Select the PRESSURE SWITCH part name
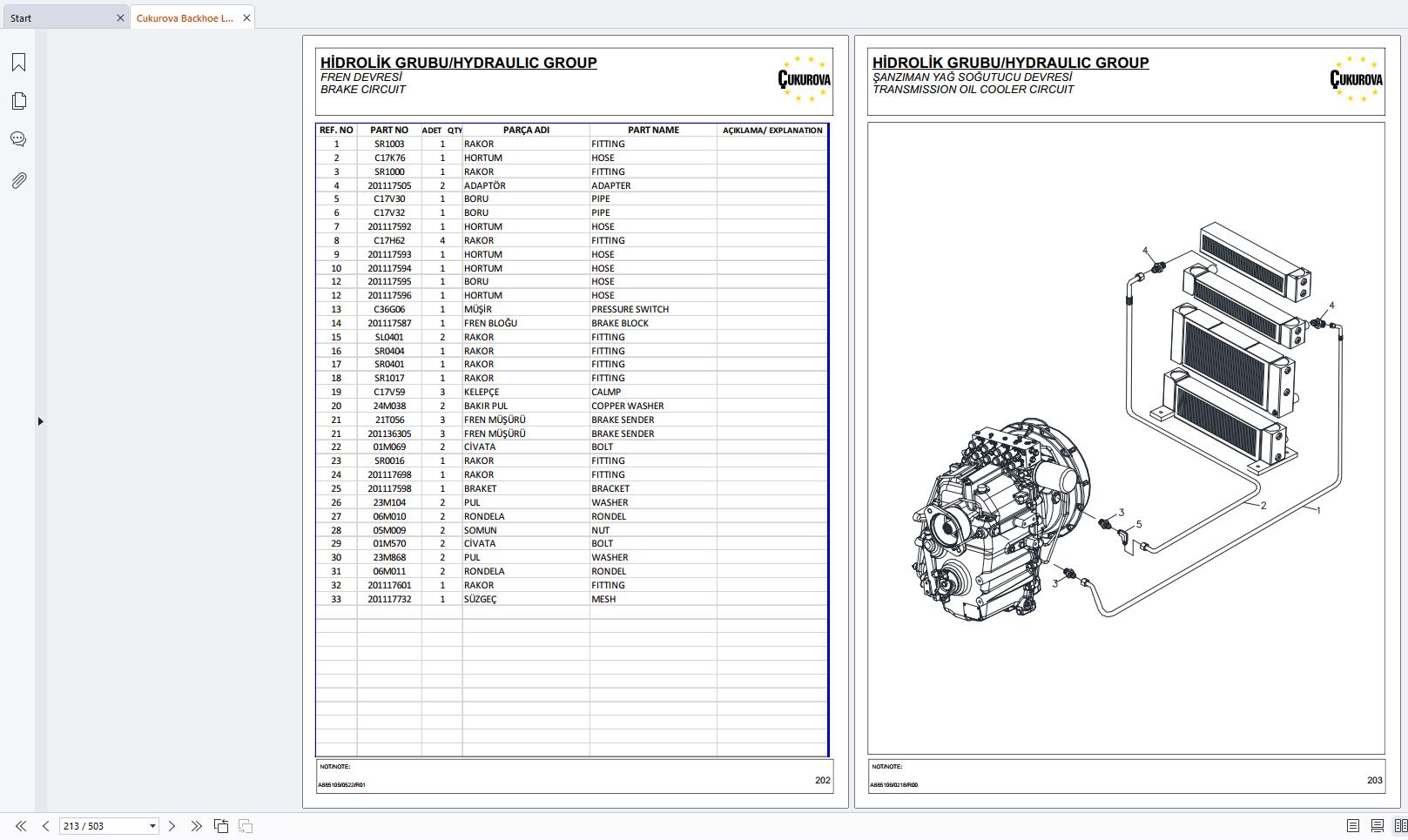This screenshot has width=1408, height=840. pos(630,309)
